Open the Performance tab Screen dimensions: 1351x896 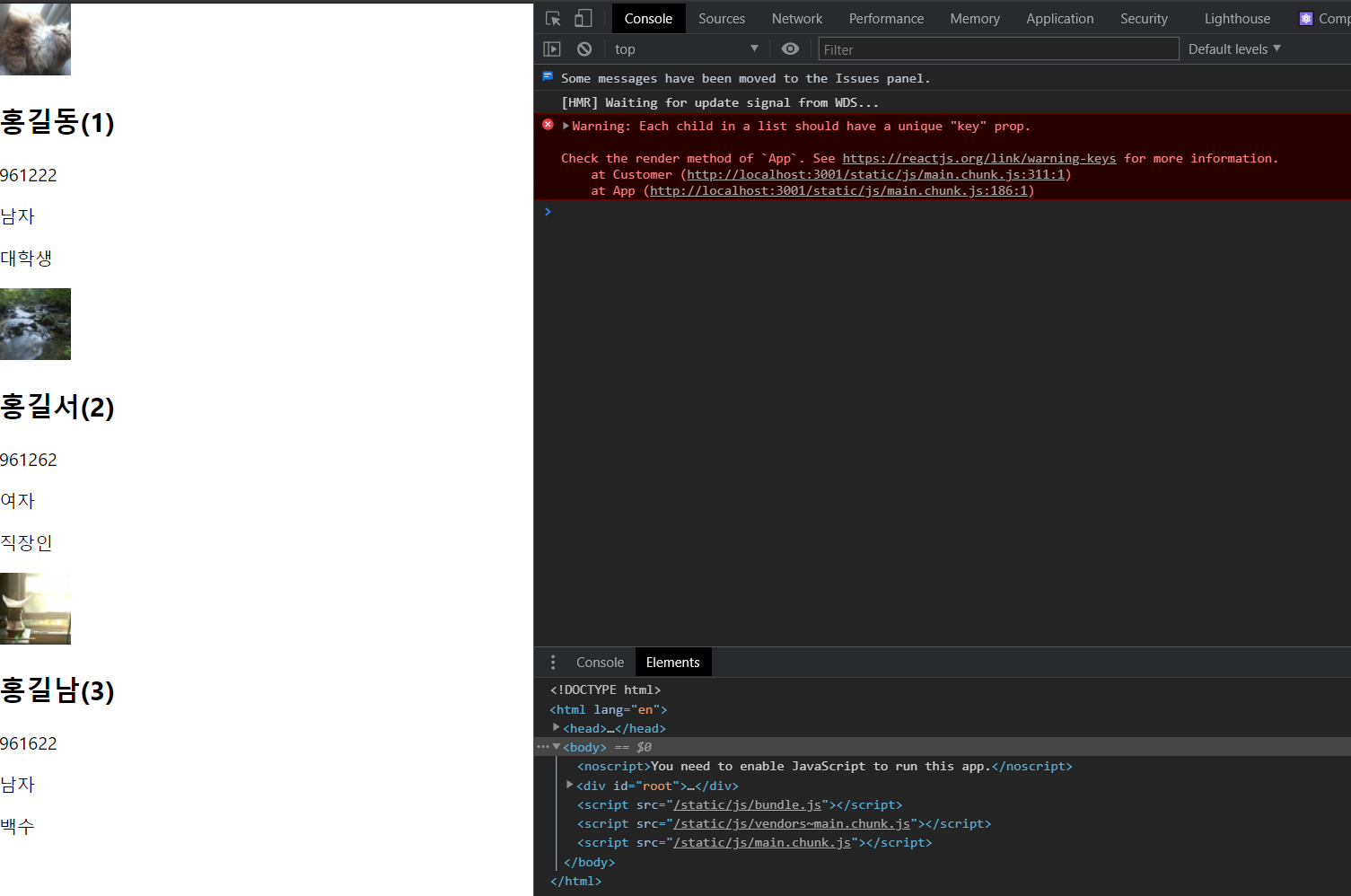tap(886, 19)
